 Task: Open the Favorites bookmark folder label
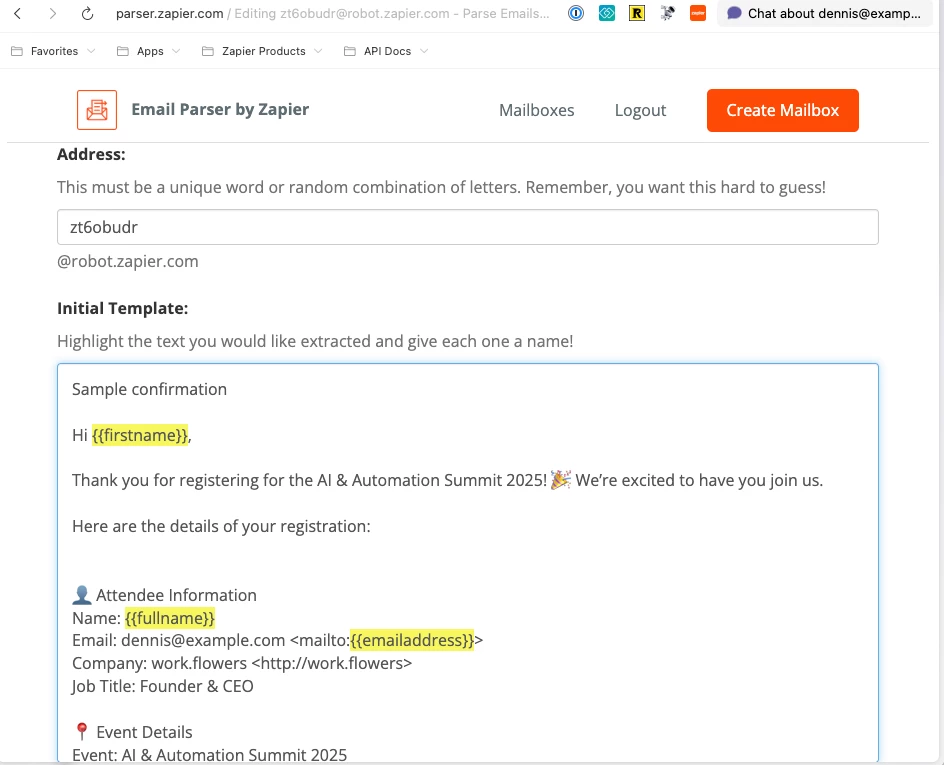click(54, 51)
